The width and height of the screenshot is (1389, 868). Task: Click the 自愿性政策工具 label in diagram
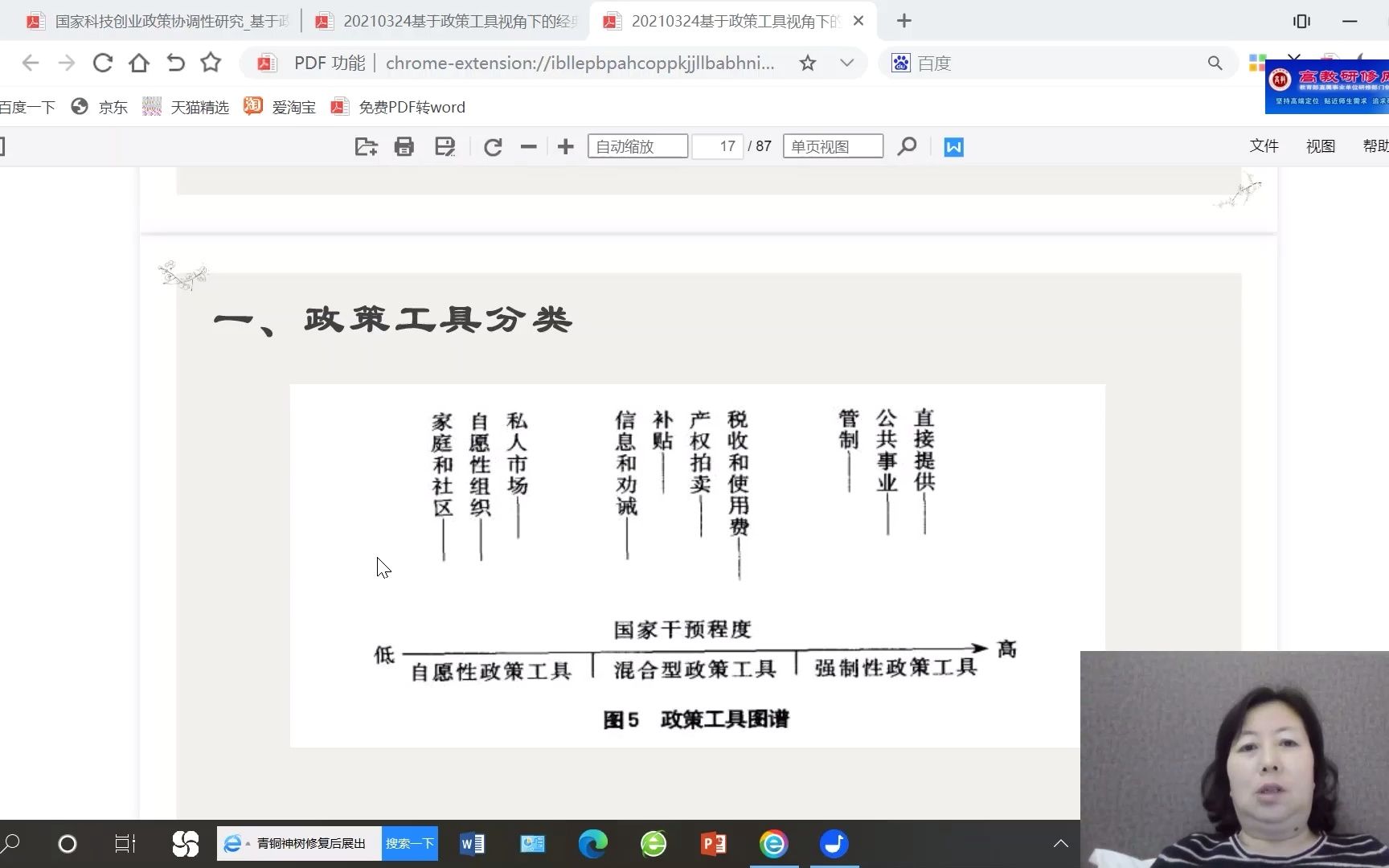(x=491, y=671)
